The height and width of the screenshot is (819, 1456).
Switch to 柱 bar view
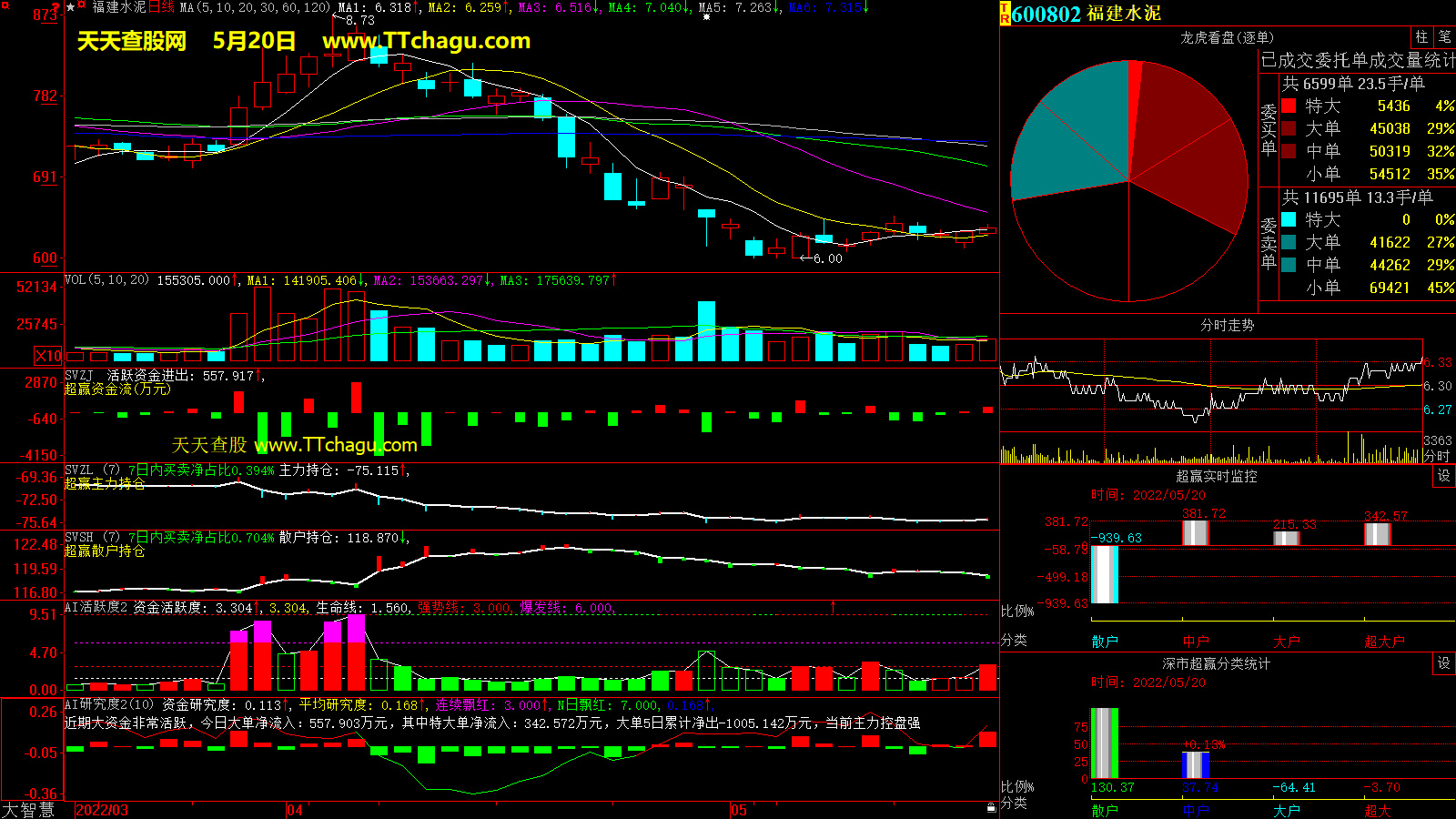(x=1421, y=37)
